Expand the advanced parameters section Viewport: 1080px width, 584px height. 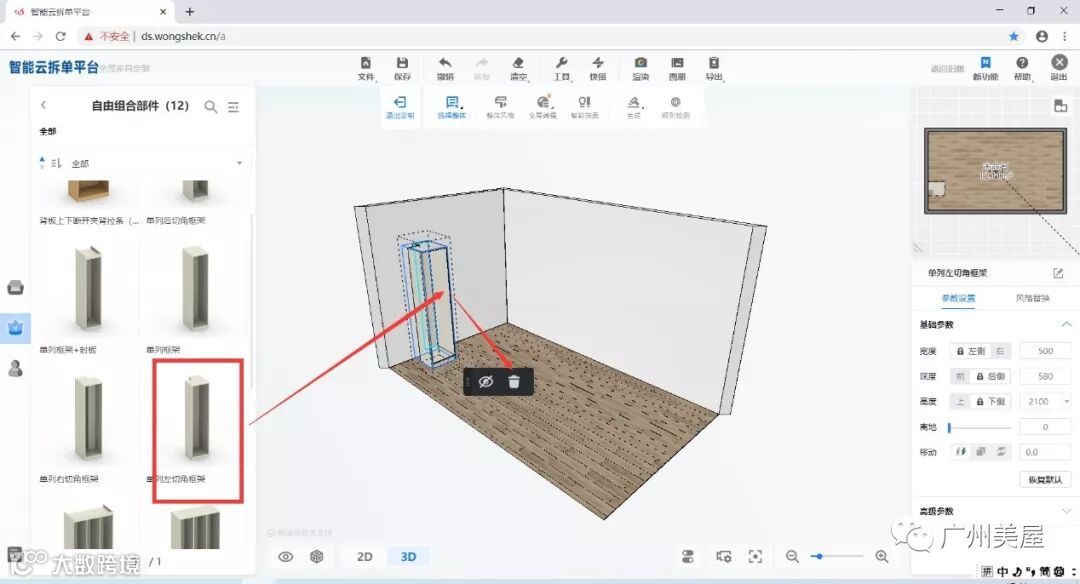1066,511
